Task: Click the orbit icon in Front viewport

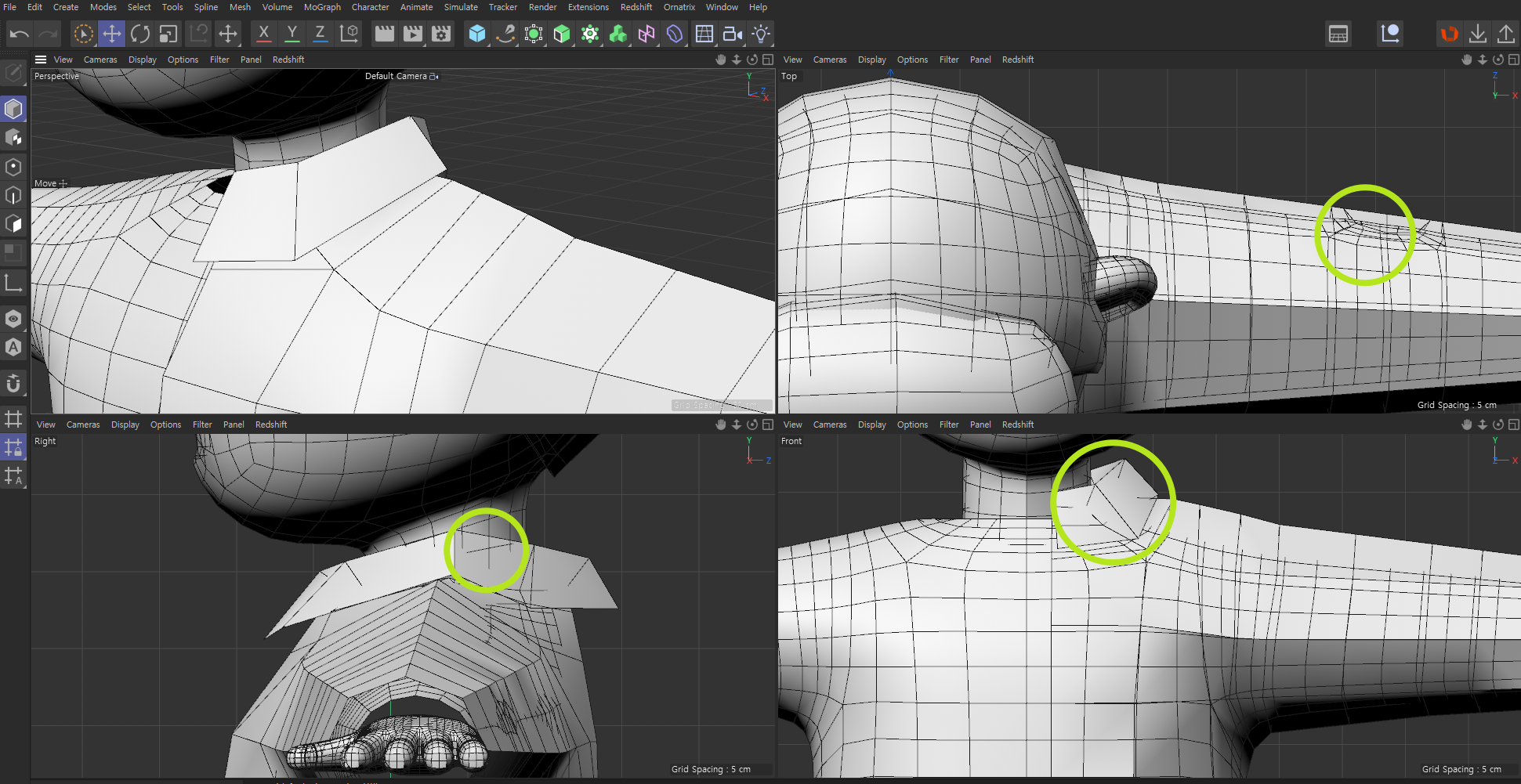Action: (1498, 425)
